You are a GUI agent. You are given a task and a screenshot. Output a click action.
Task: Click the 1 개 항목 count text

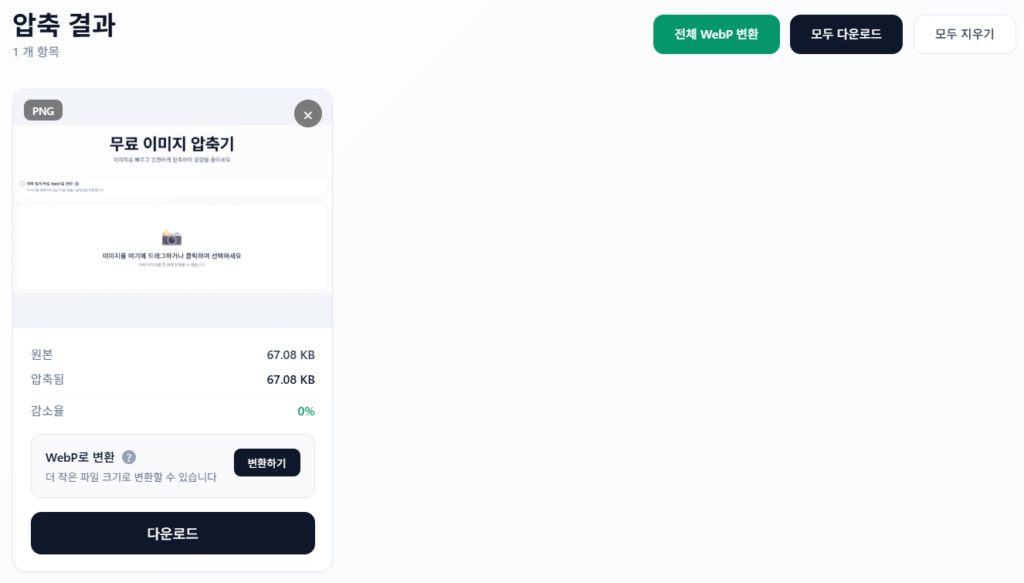(36, 52)
